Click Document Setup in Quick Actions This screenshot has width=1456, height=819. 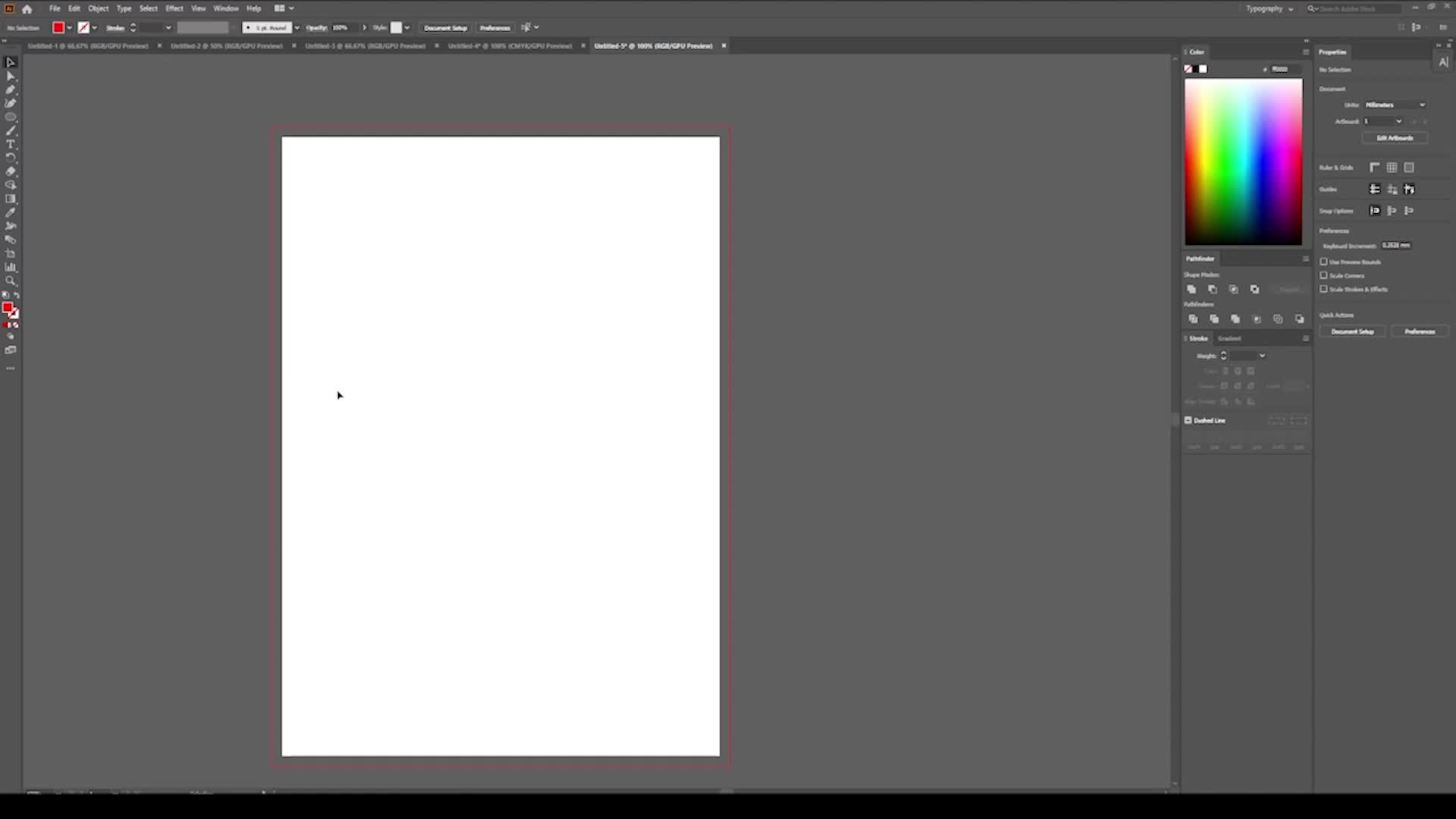click(1352, 332)
